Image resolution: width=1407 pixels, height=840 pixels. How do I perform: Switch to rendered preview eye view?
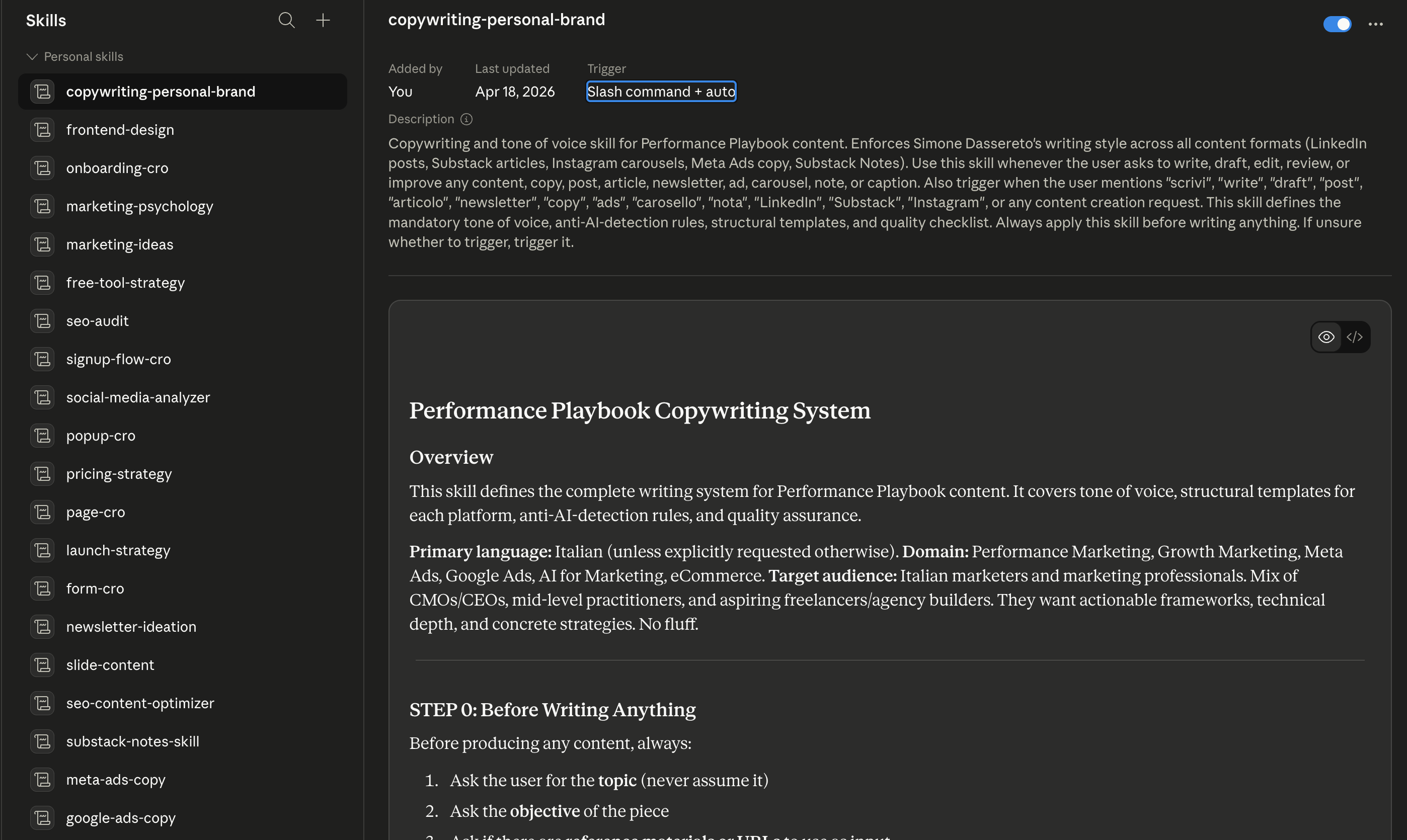(1326, 338)
